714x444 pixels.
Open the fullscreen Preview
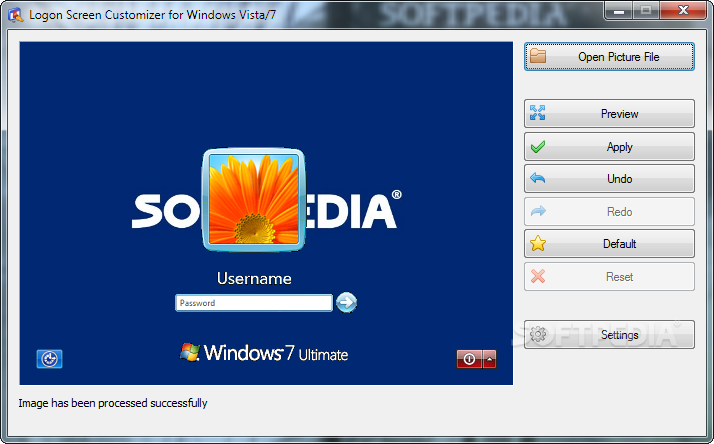click(x=609, y=113)
